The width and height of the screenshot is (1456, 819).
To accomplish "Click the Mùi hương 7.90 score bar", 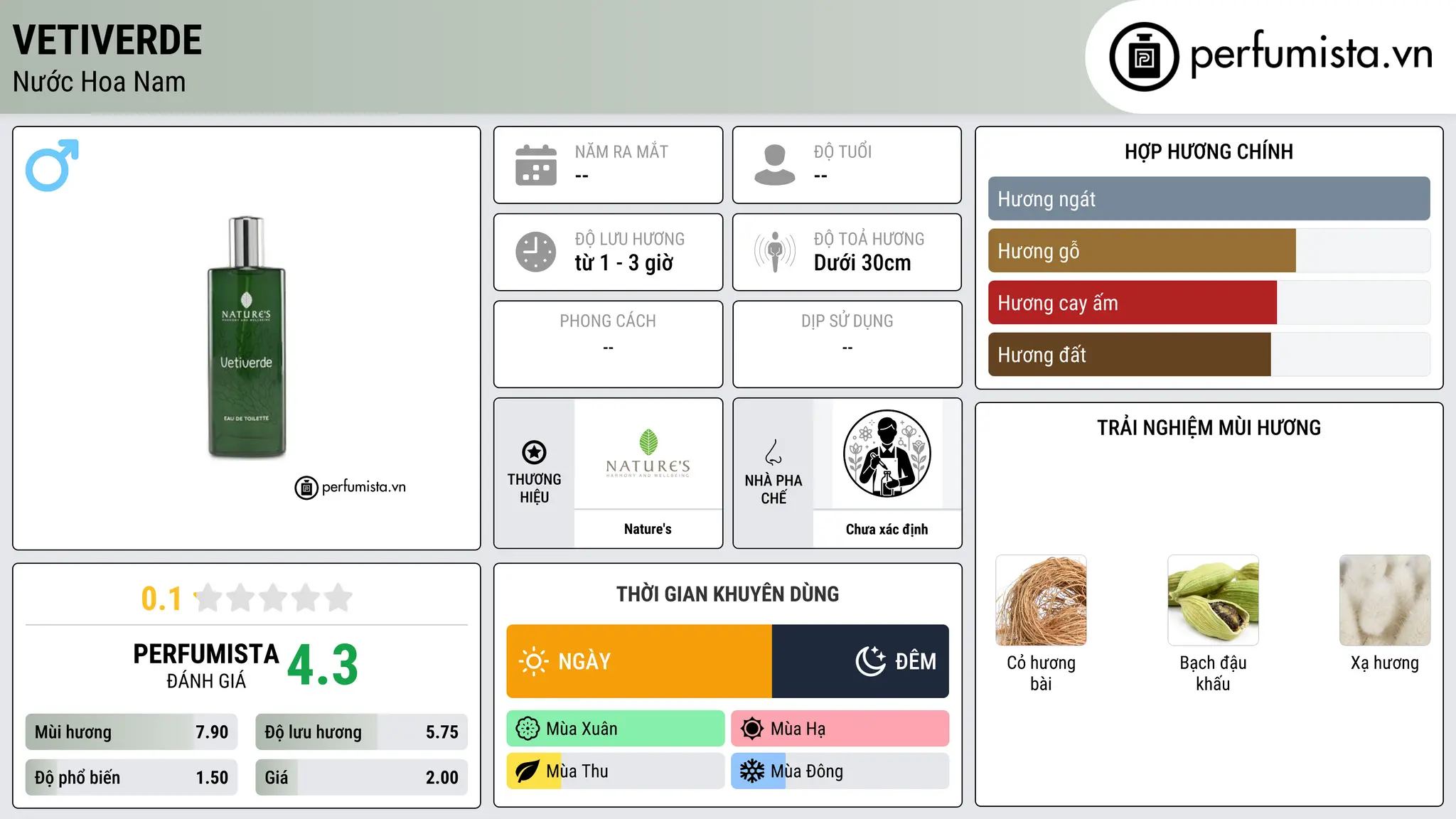I will [x=132, y=732].
